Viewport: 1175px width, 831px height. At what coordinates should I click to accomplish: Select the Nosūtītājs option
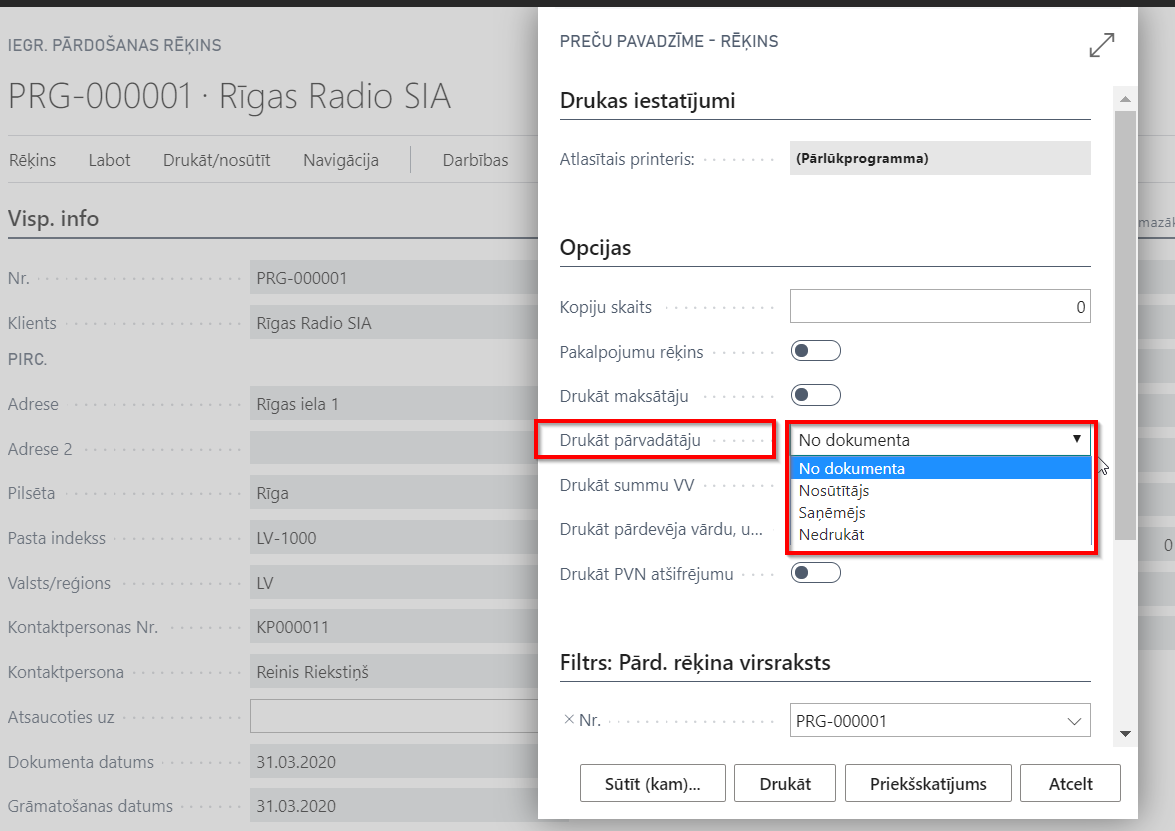tap(940, 490)
